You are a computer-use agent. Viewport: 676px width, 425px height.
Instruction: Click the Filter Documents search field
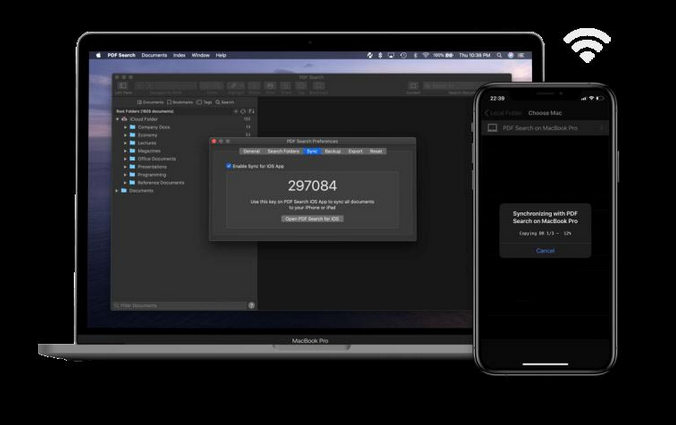(180, 306)
